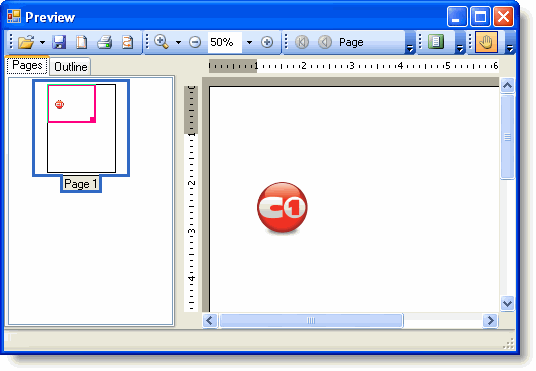Go to the previous page button
The height and width of the screenshot is (371, 536).
(x=325, y=42)
